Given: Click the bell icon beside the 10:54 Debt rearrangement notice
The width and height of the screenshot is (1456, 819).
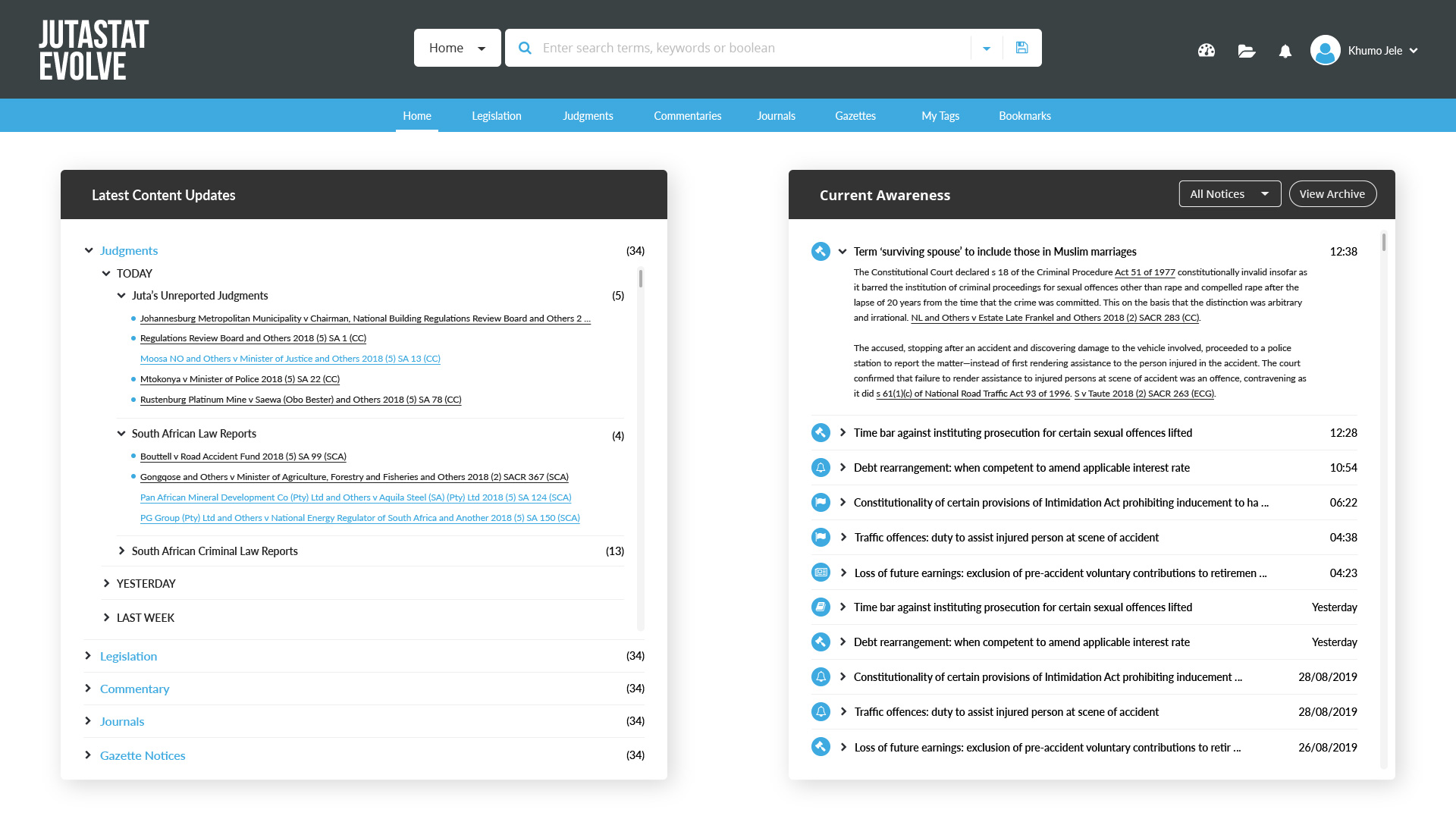Looking at the screenshot, I should pos(821,468).
